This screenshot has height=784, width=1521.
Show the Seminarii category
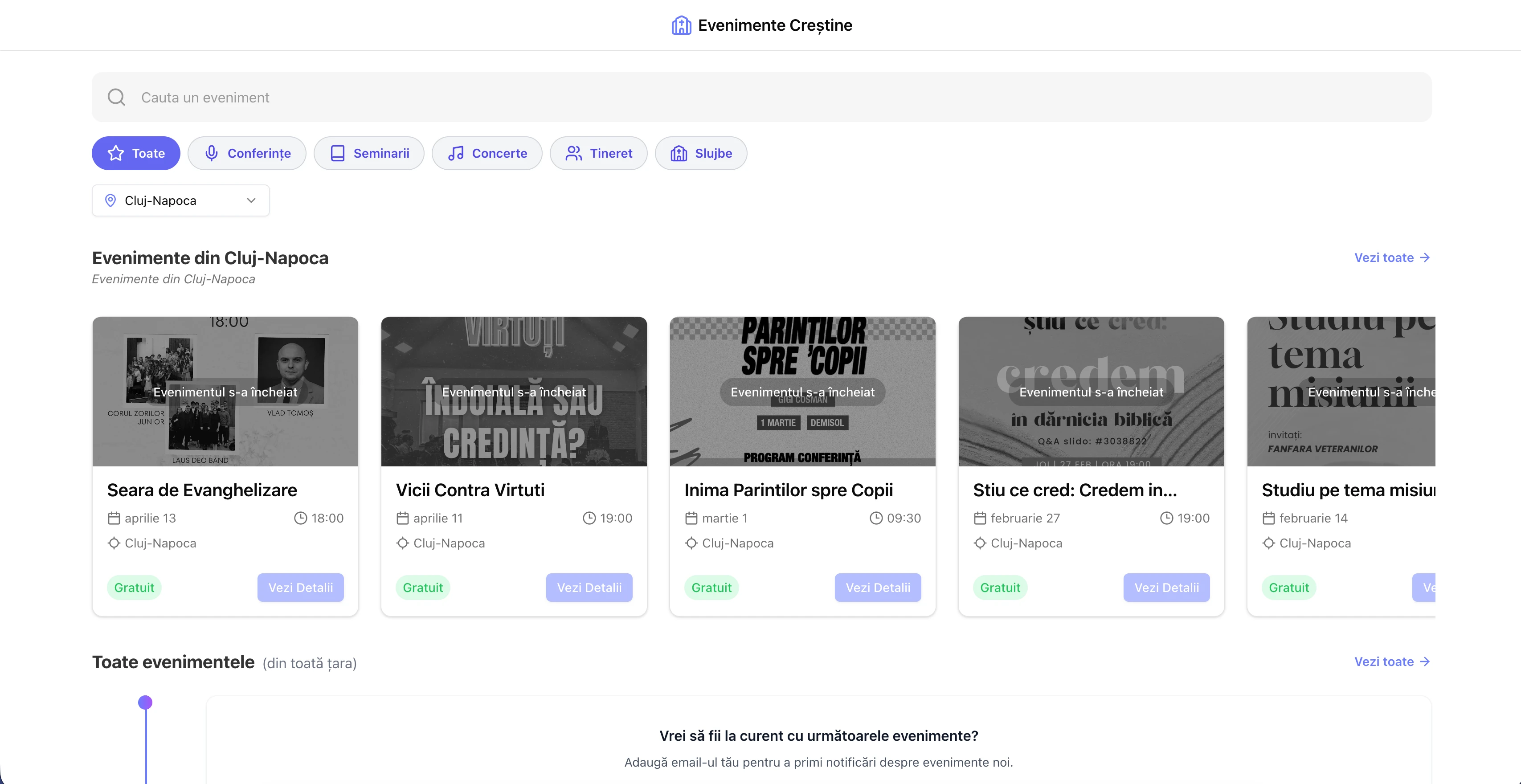[x=369, y=154]
